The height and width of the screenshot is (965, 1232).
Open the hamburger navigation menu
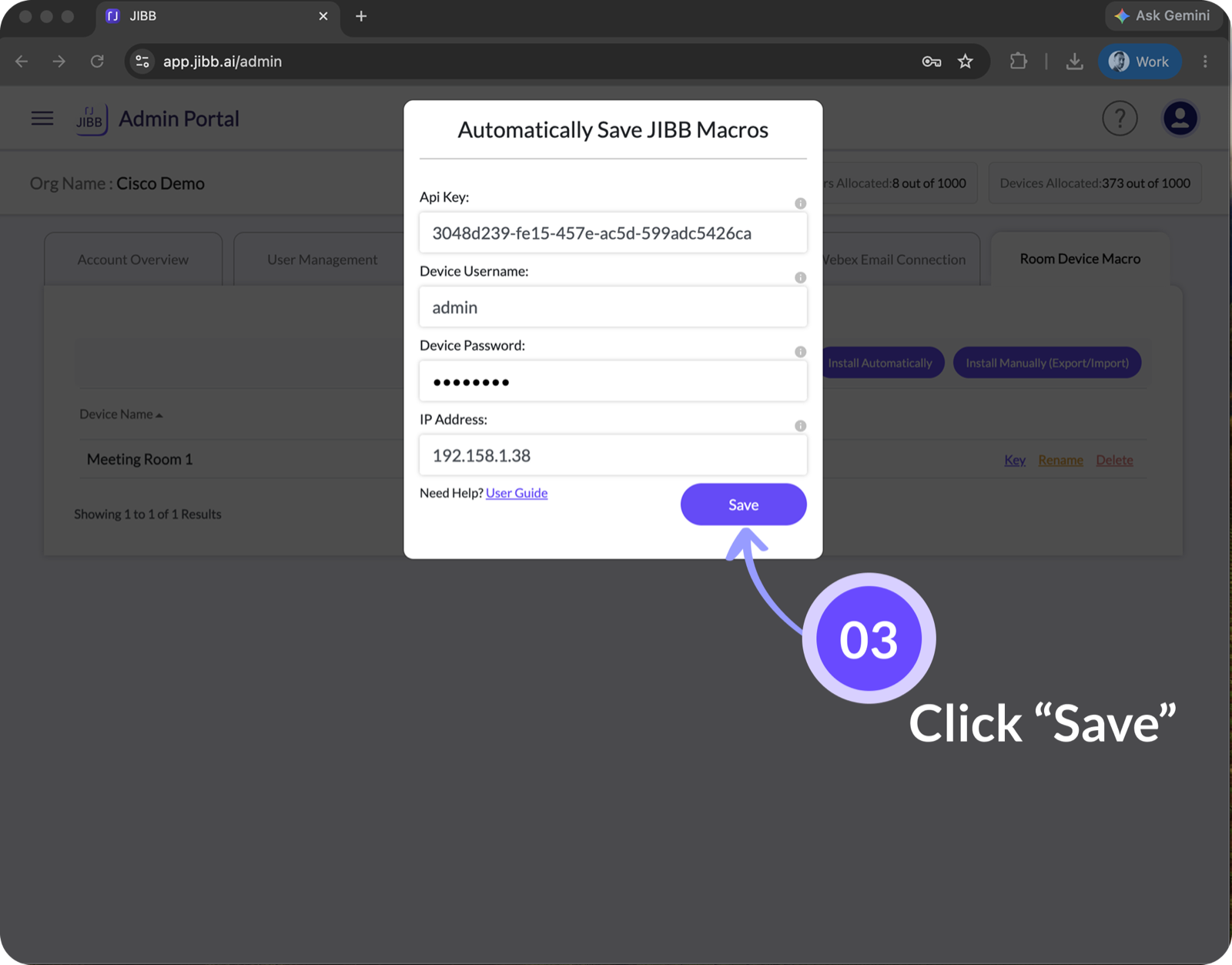coord(42,119)
